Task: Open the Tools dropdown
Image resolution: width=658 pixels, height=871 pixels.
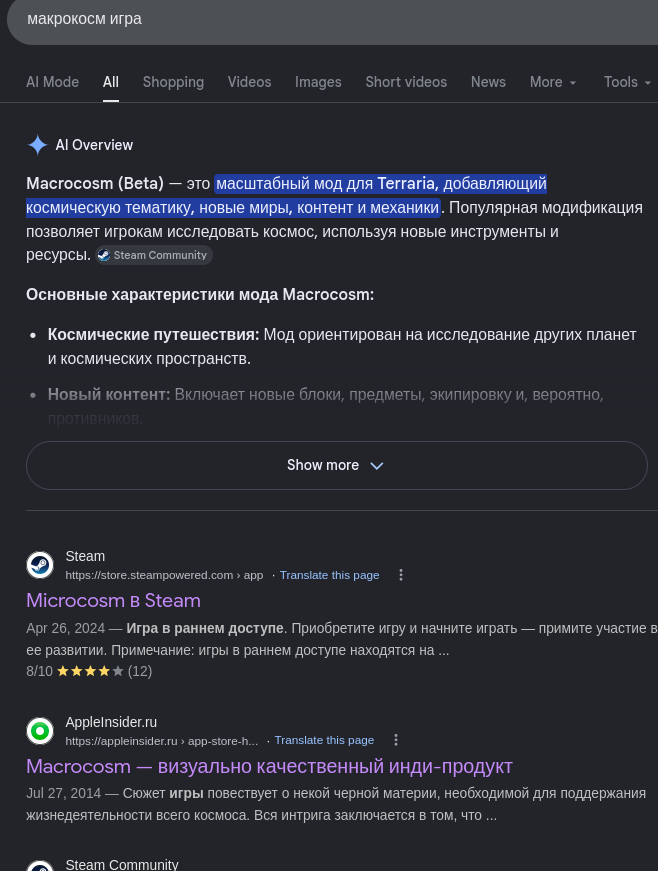Action: [x=627, y=82]
